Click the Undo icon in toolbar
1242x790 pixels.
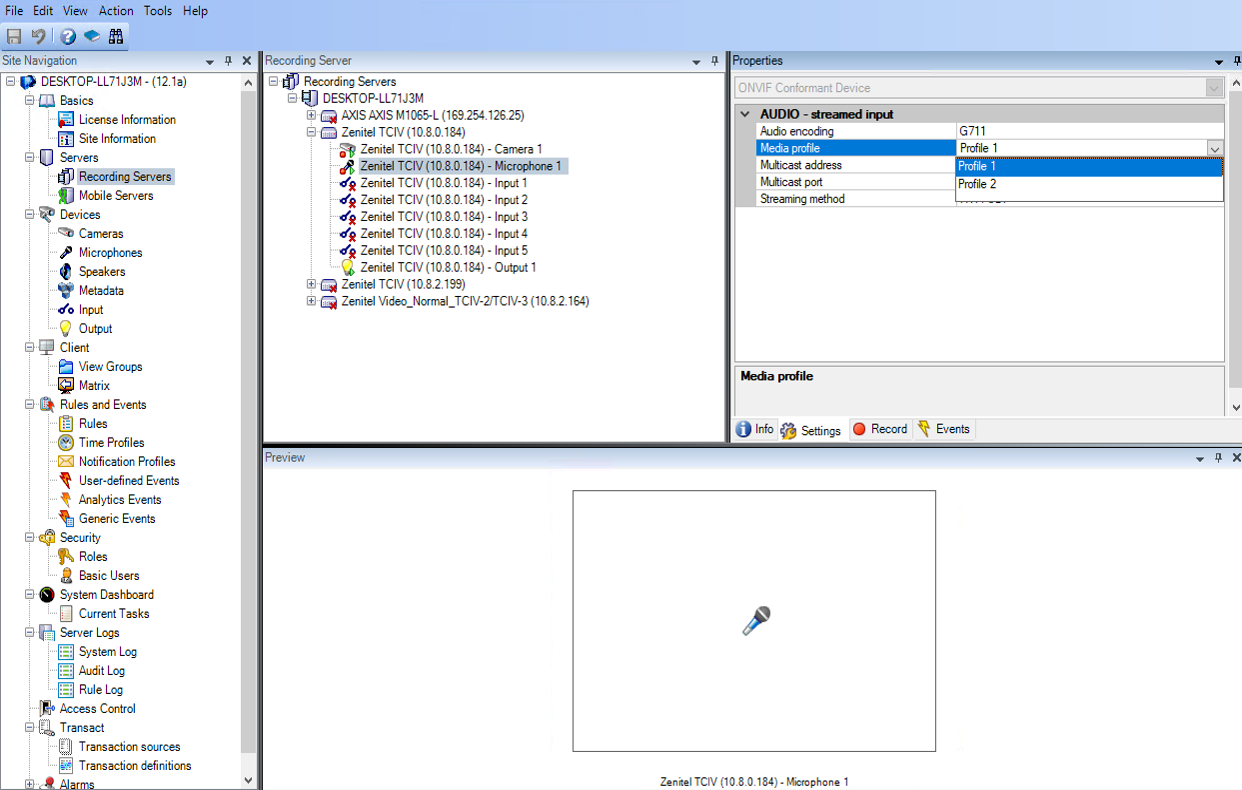pos(38,36)
